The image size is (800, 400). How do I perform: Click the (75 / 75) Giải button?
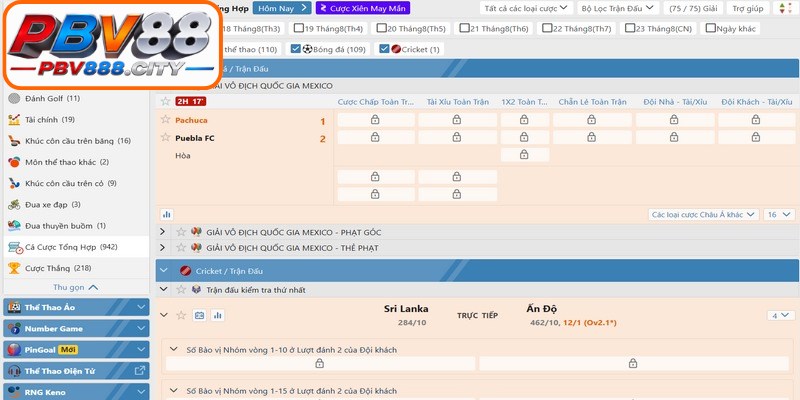click(693, 8)
